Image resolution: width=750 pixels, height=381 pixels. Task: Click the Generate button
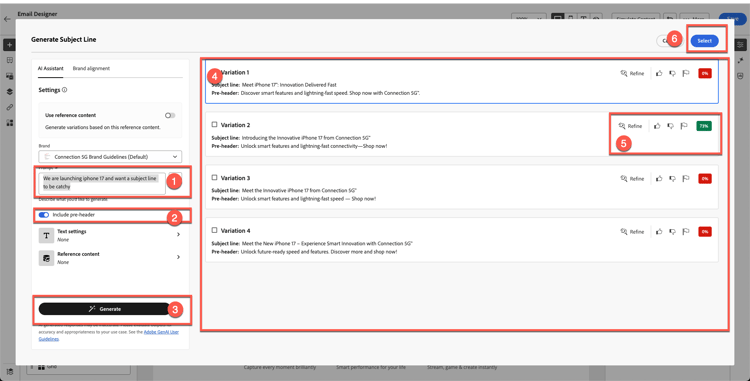pos(105,309)
